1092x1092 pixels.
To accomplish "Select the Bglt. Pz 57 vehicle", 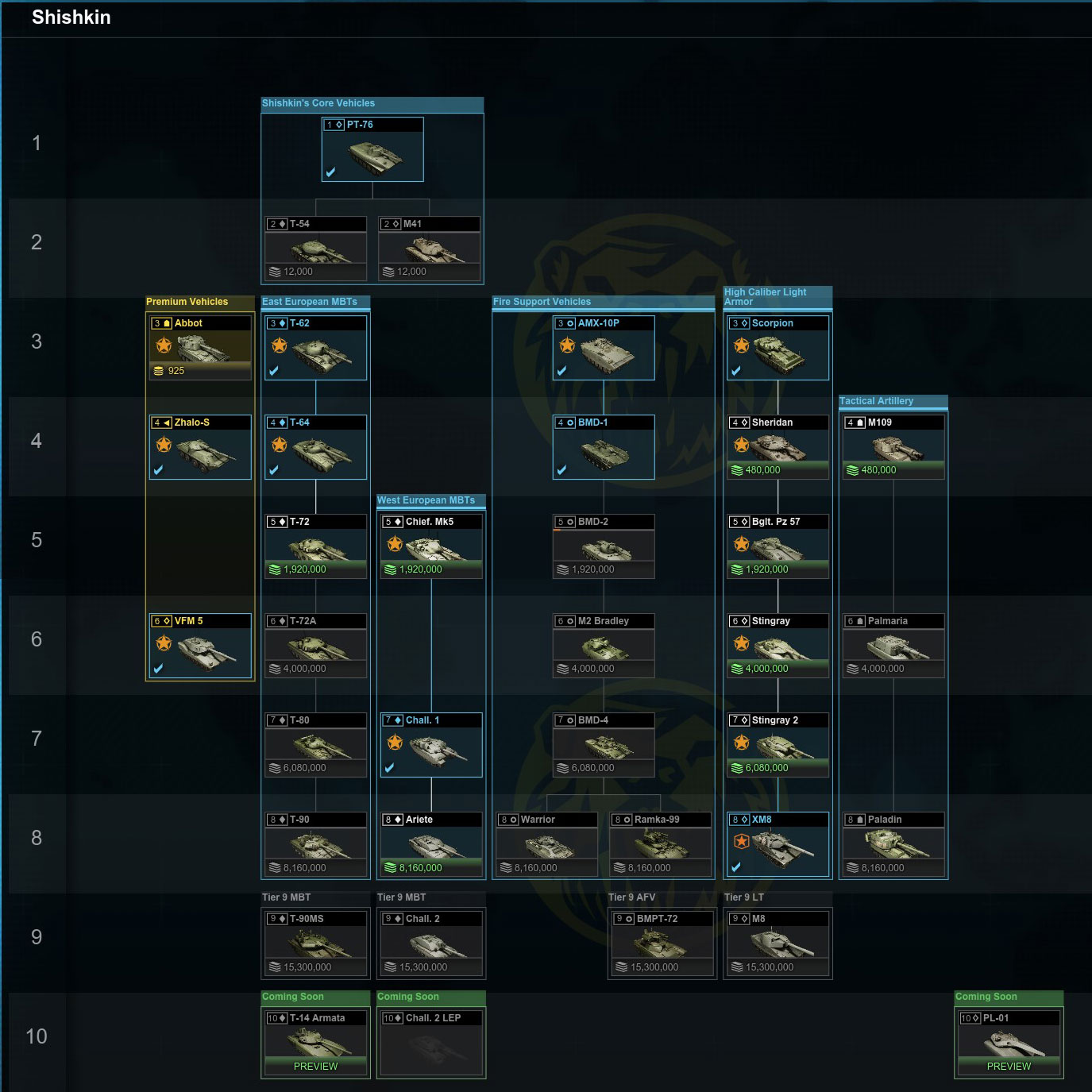I will 778,546.
